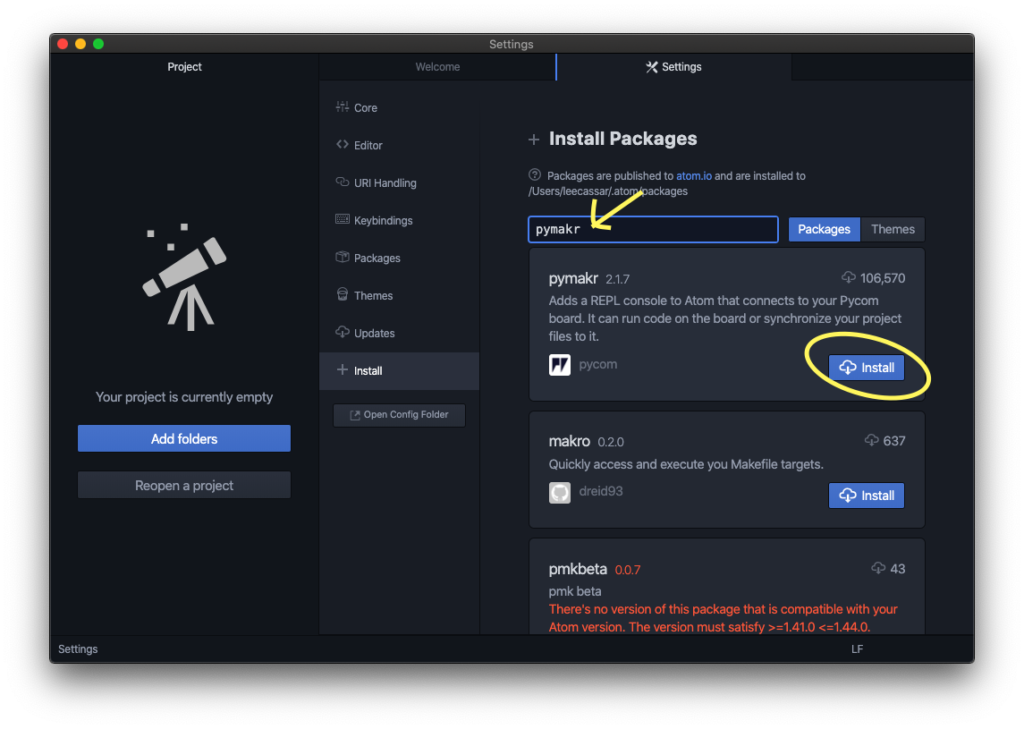Click the Themes paint bucket icon
The width and height of the screenshot is (1024, 729).
(x=342, y=294)
